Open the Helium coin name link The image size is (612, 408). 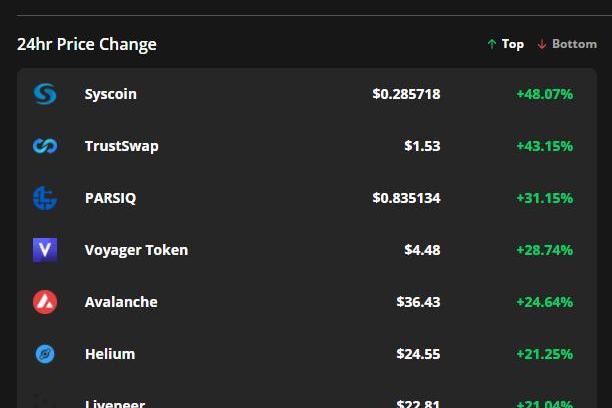pyautogui.click(x=110, y=354)
